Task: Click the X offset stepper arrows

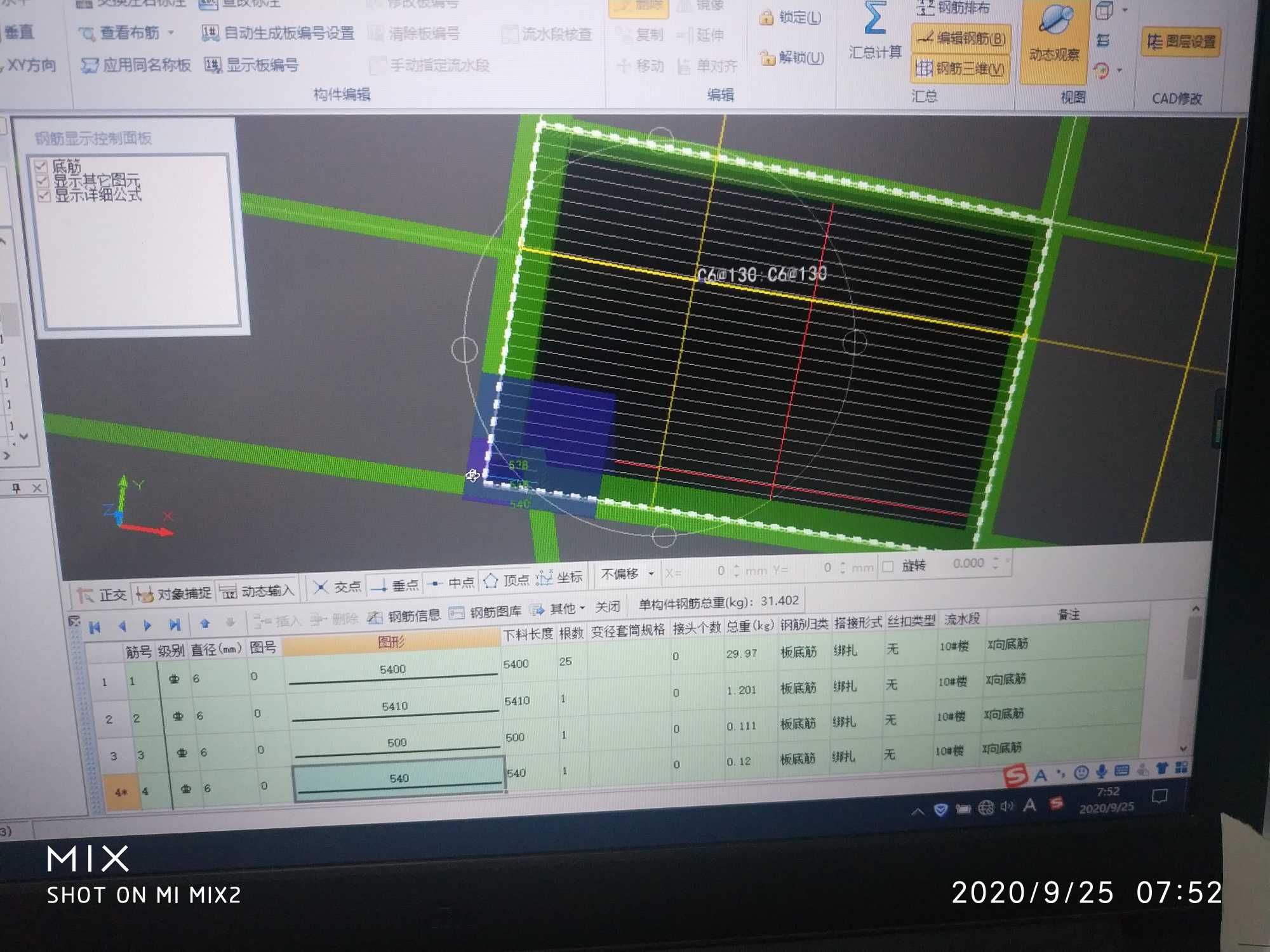Action: (736, 570)
